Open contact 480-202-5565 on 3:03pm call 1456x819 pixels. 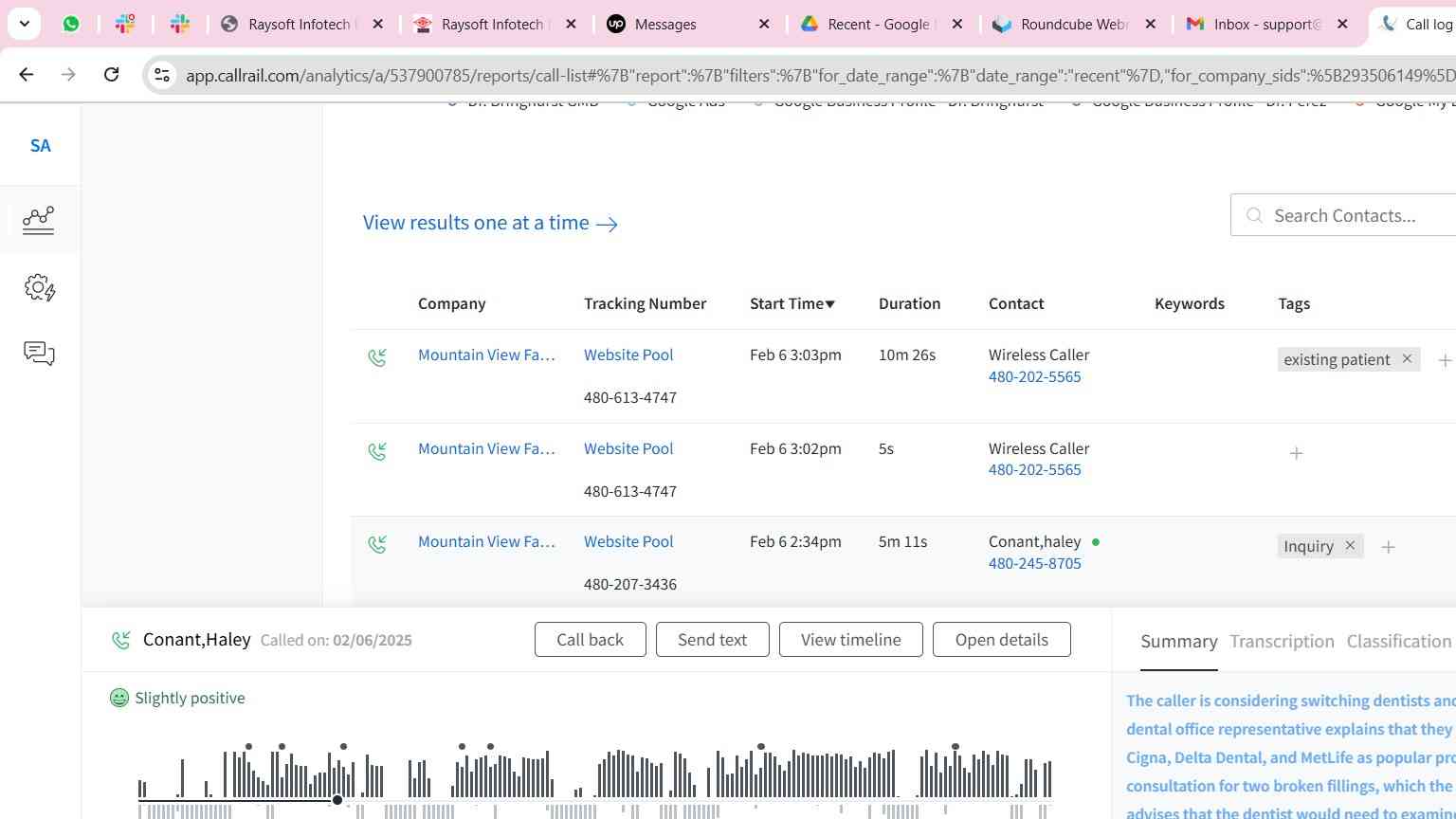1034,376
